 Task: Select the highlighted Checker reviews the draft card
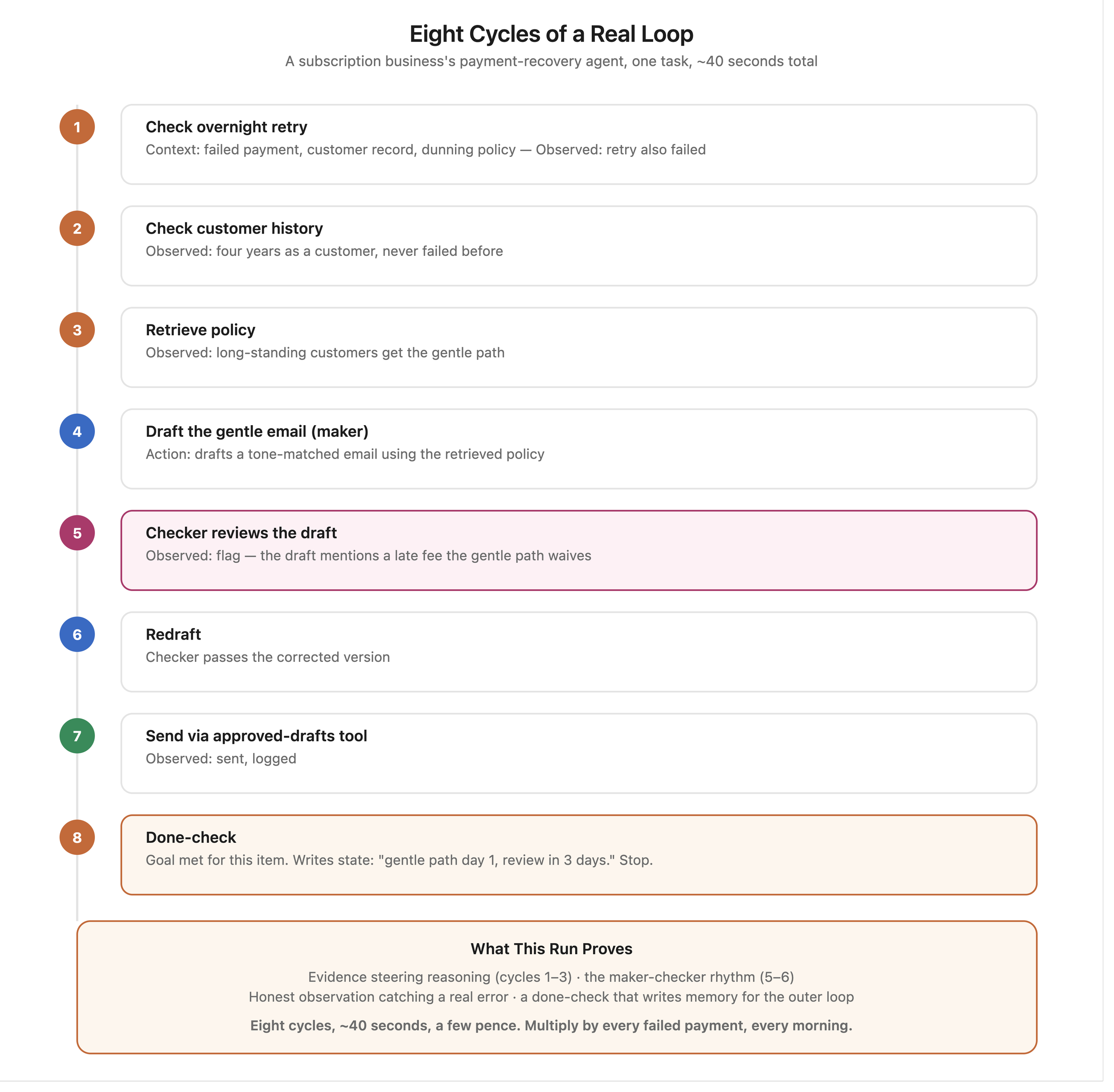click(578, 550)
